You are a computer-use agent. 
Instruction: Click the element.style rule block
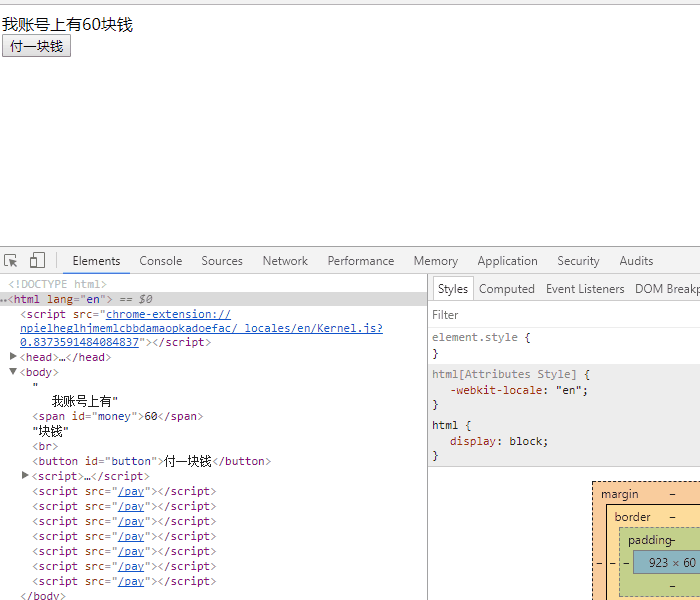(x=564, y=346)
